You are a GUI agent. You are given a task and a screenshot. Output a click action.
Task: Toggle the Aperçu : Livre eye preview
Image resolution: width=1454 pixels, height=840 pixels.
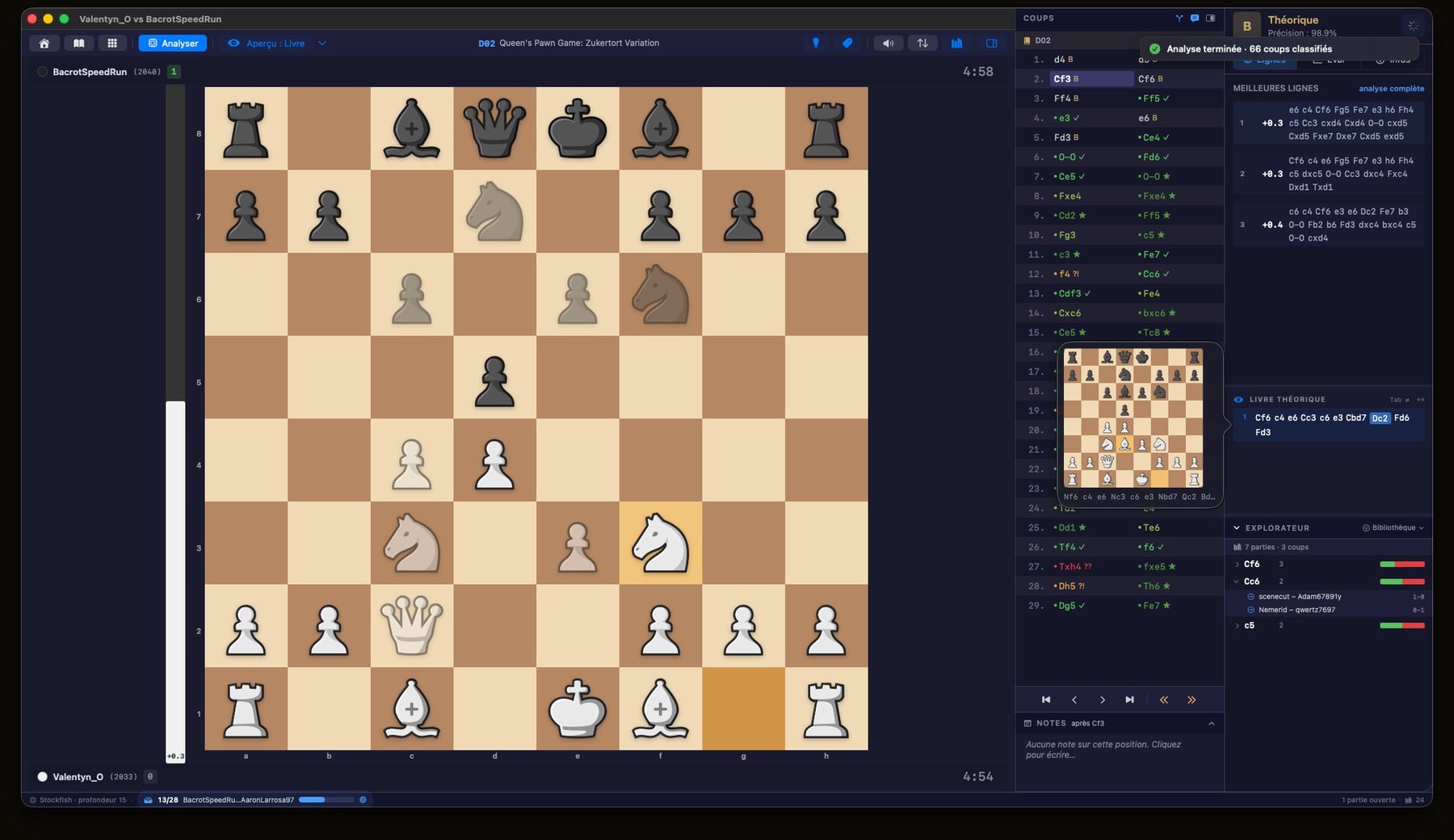[x=266, y=44]
